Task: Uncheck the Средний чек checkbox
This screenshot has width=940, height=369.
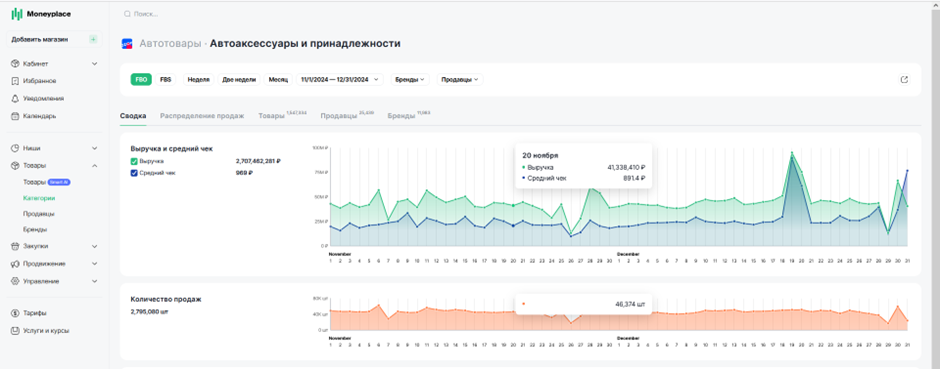Action: tap(134, 173)
